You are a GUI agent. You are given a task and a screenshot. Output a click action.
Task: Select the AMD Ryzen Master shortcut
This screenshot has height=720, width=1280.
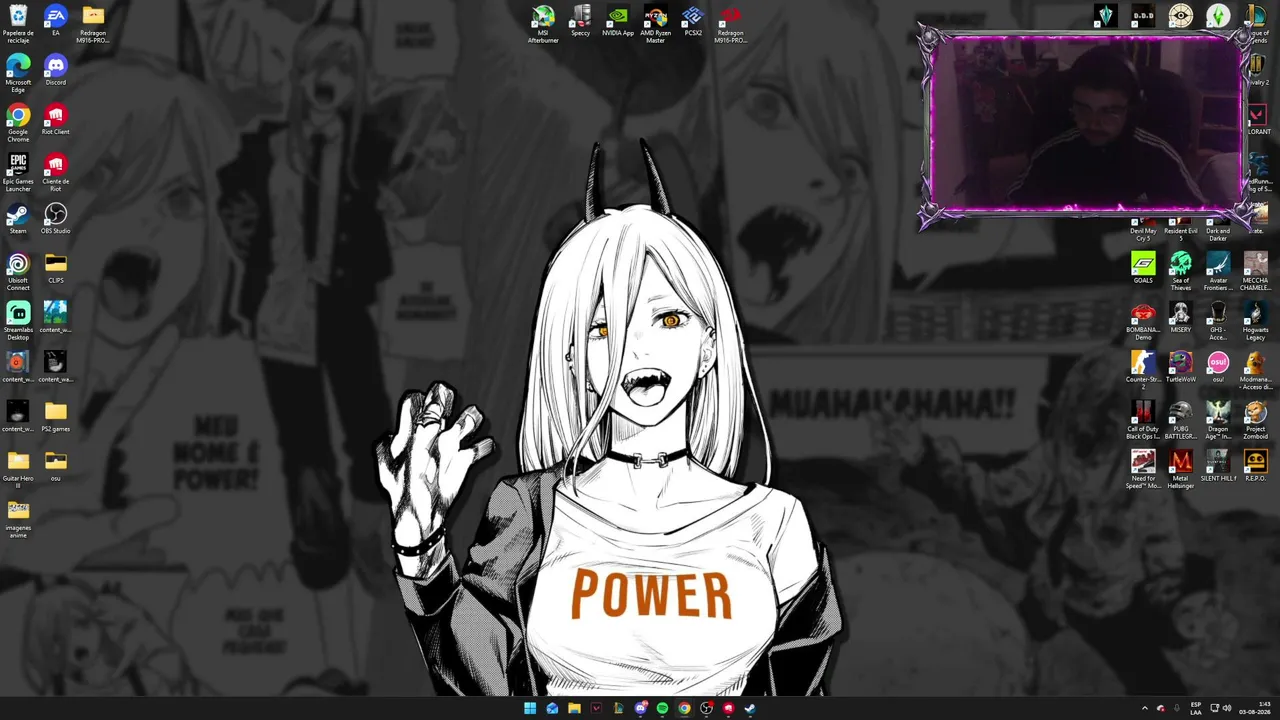coord(655,25)
